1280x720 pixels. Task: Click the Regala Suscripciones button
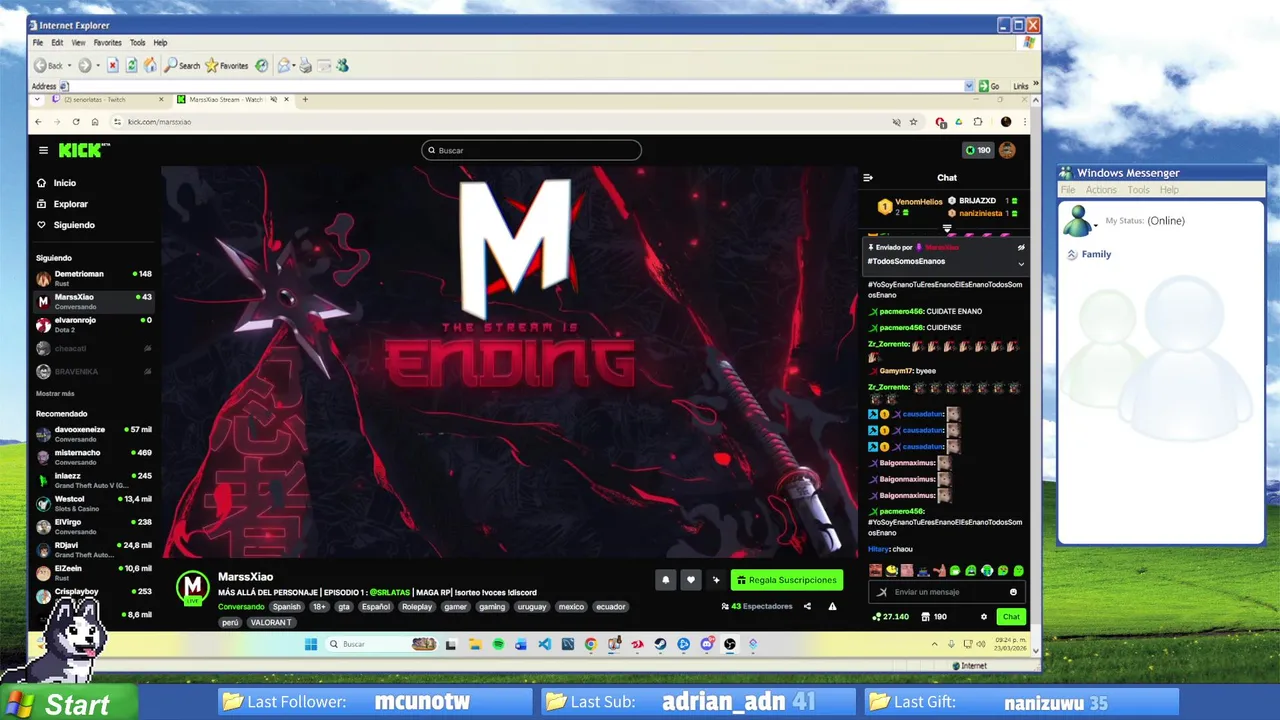787,580
